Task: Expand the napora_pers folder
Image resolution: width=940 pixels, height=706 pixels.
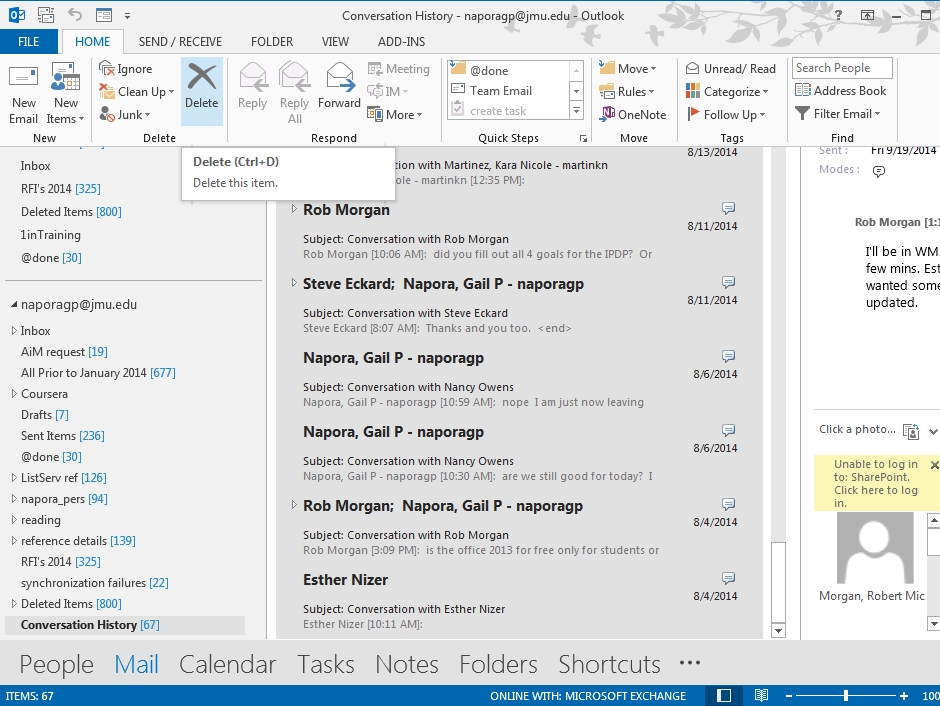Action: (14, 499)
